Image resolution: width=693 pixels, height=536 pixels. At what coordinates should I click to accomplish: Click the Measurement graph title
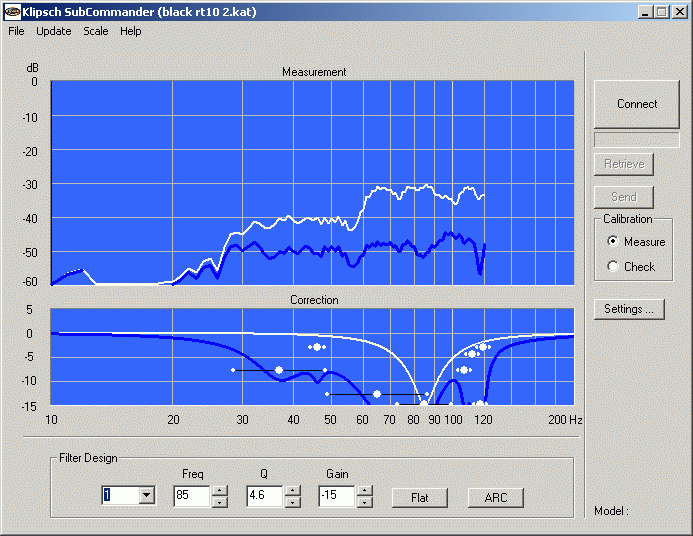click(314, 72)
